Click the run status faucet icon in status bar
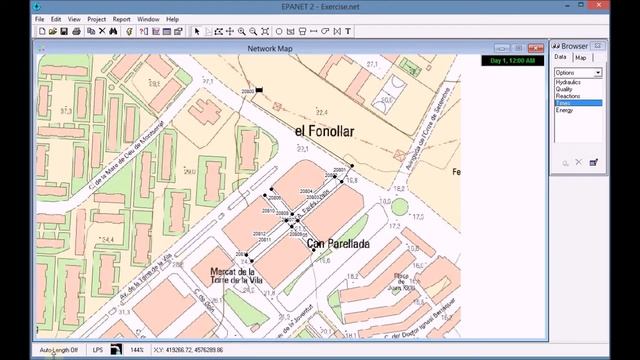This screenshot has width=640, height=360. tap(116, 350)
